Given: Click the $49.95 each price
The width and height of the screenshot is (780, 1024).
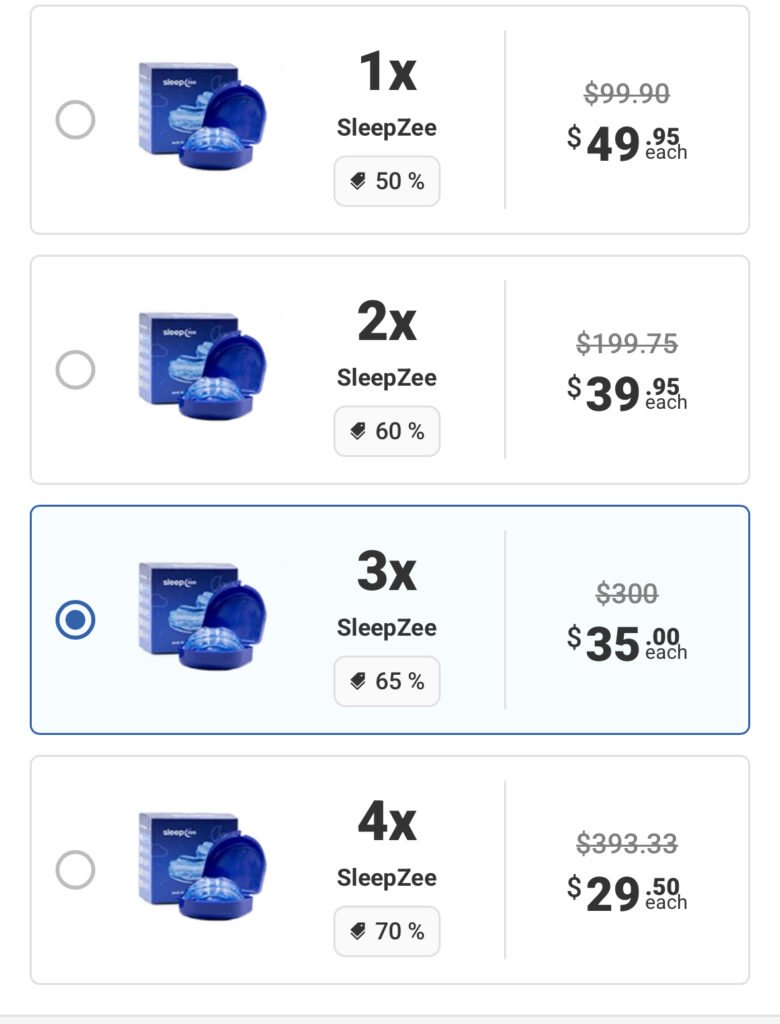Looking at the screenshot, I should 627,144.
